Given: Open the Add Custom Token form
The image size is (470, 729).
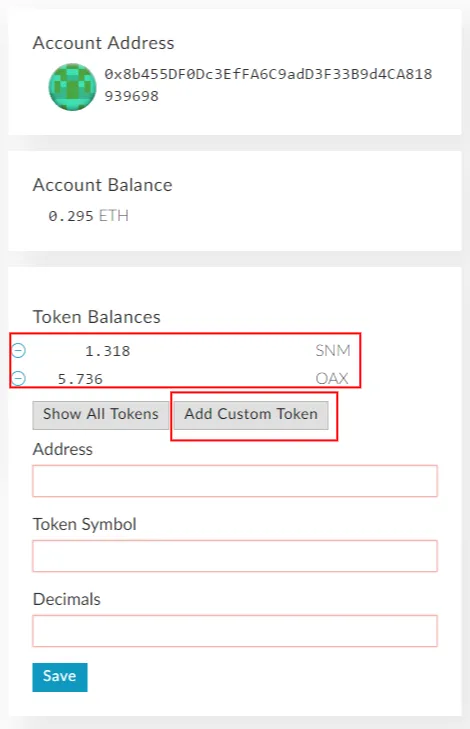Looking at the screenshot, I should 251,415.
